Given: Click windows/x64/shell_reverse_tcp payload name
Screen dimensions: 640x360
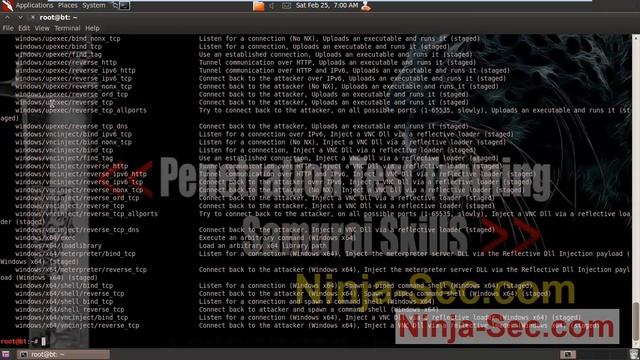Looking at the screenshot, I should [x=70, y=309].
